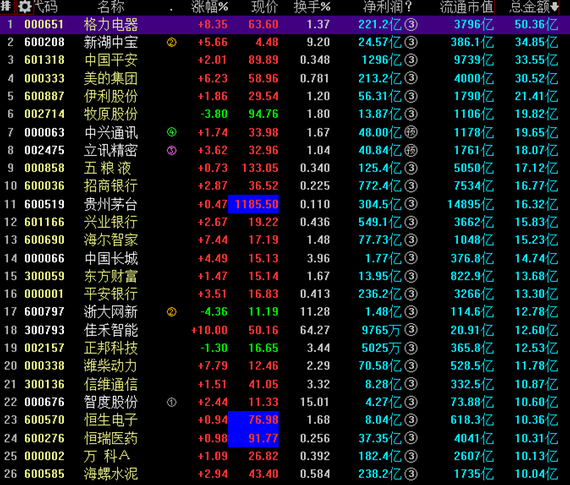
Task: Select the highlighted 格力电器 stock name
Action: coord(111,25)
